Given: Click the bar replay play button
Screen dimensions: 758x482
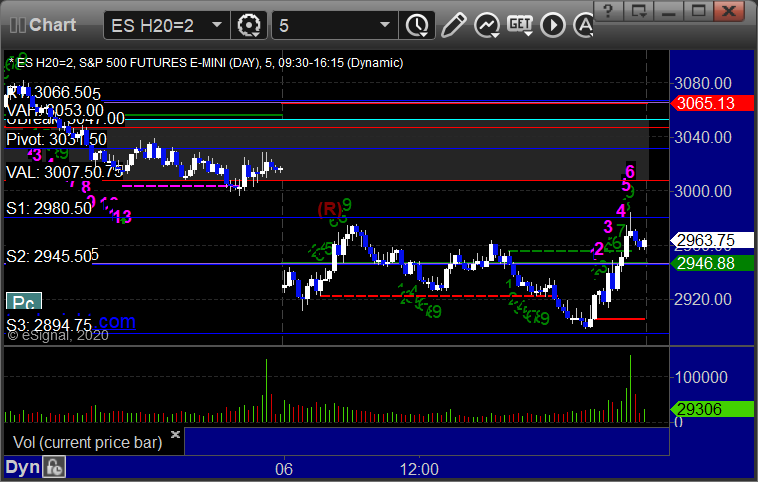Looking at the screenshot, I should pyautogui.click(x=553, y=26).
